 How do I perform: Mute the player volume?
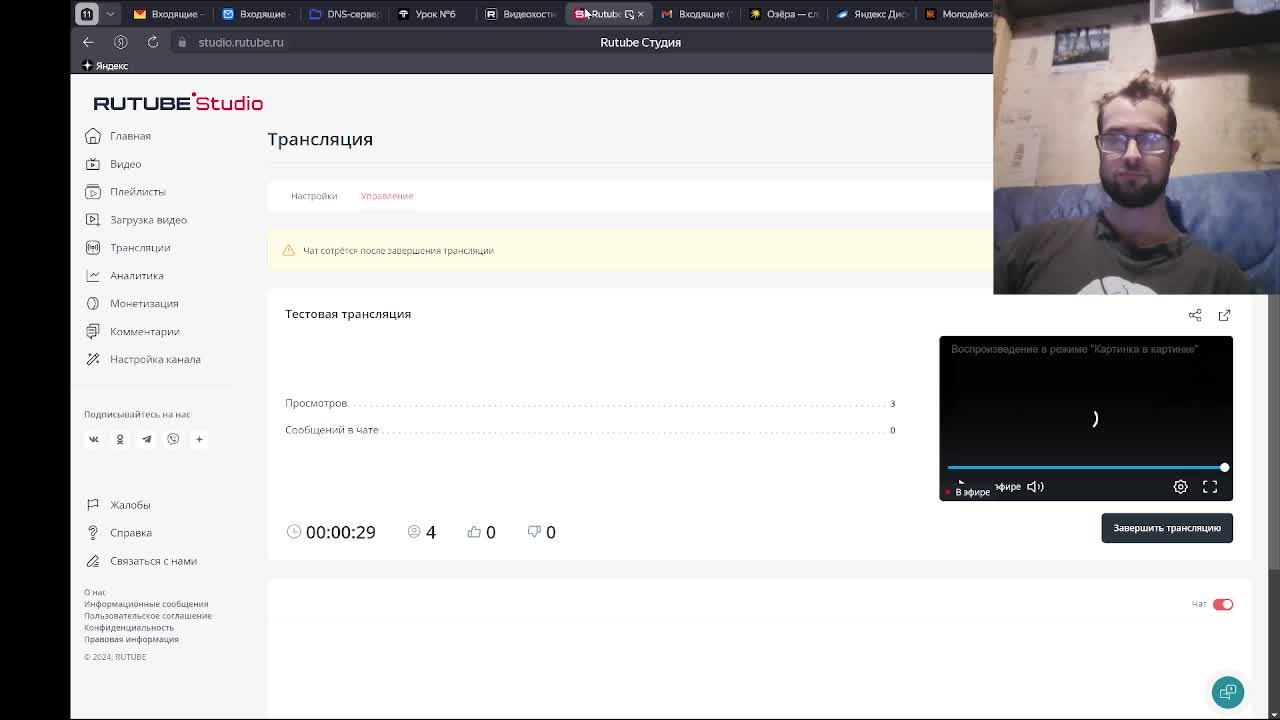pos(1035,487)
